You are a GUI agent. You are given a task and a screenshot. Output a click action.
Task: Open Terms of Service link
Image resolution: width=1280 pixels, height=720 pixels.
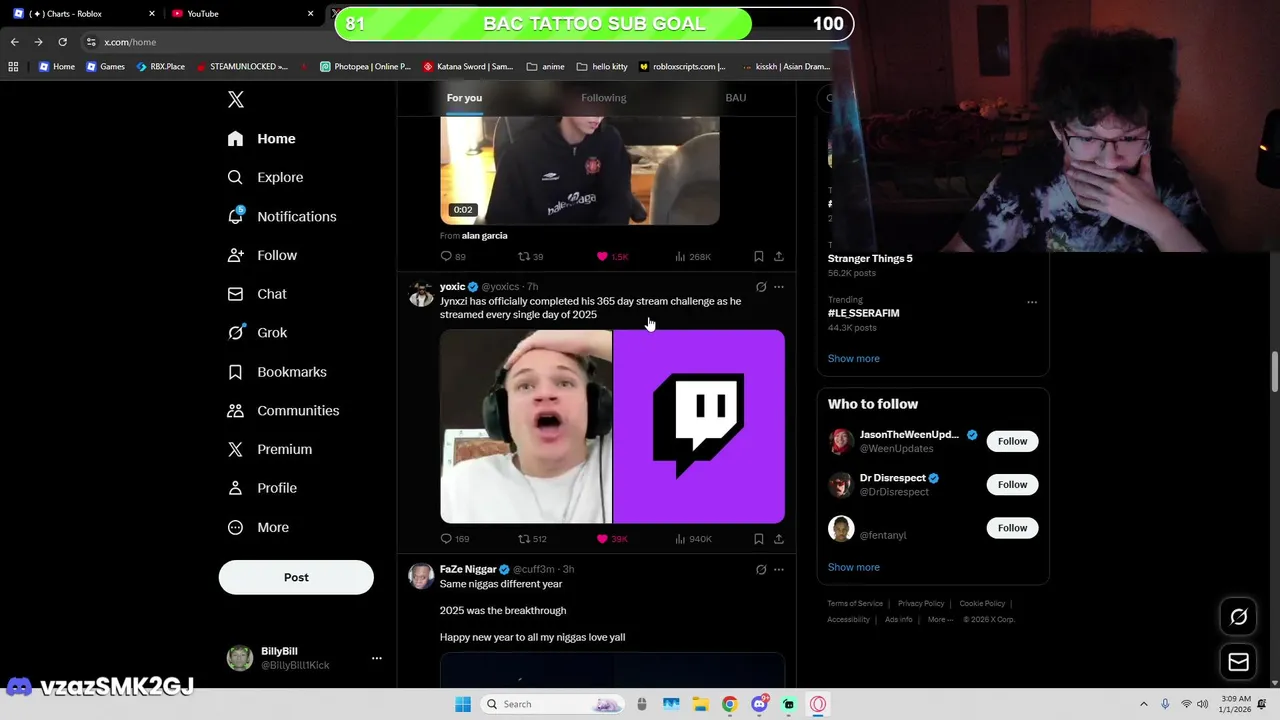click(x=855, y=604)
